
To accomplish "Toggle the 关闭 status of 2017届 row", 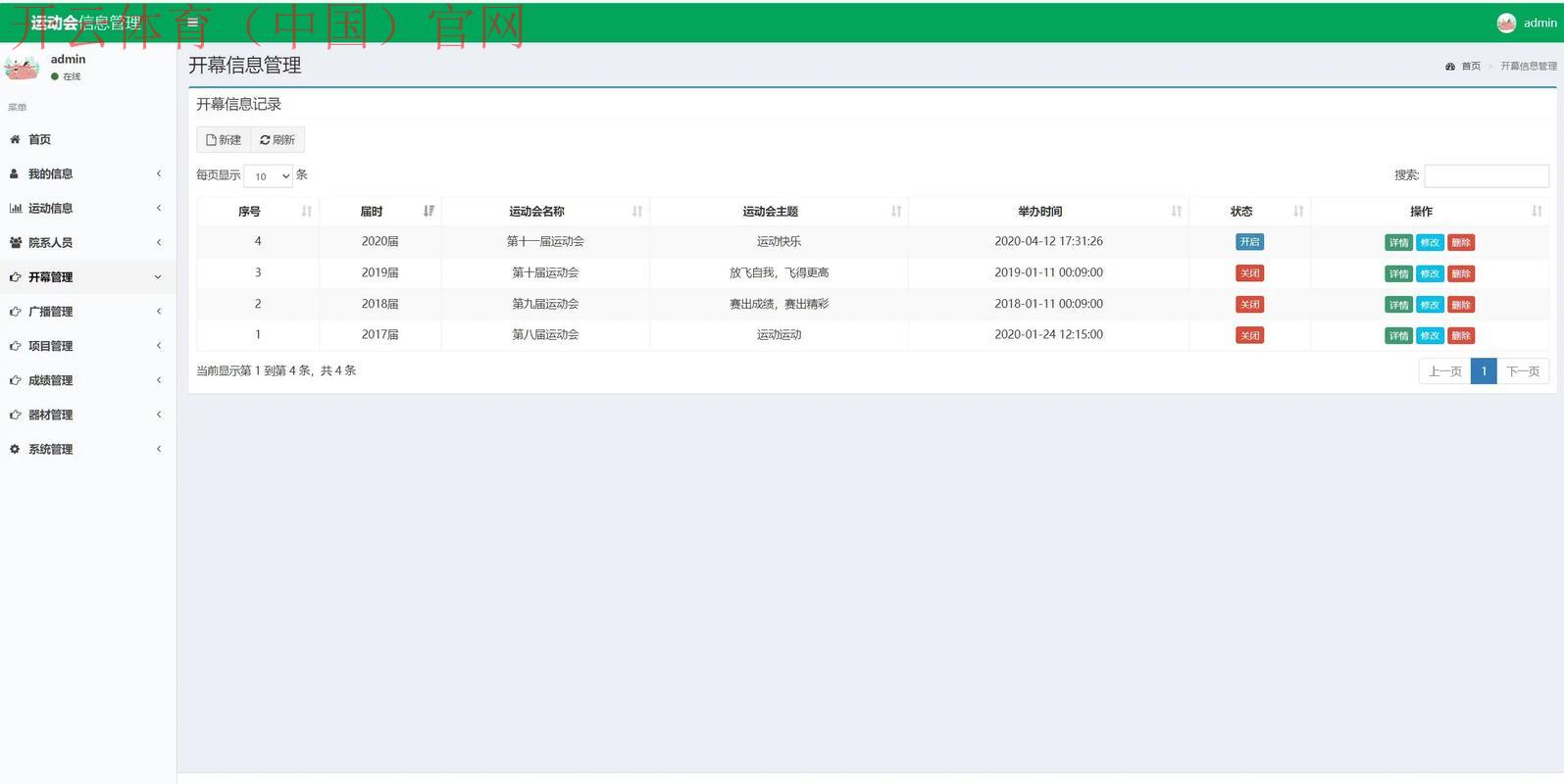I will 1249,335.
